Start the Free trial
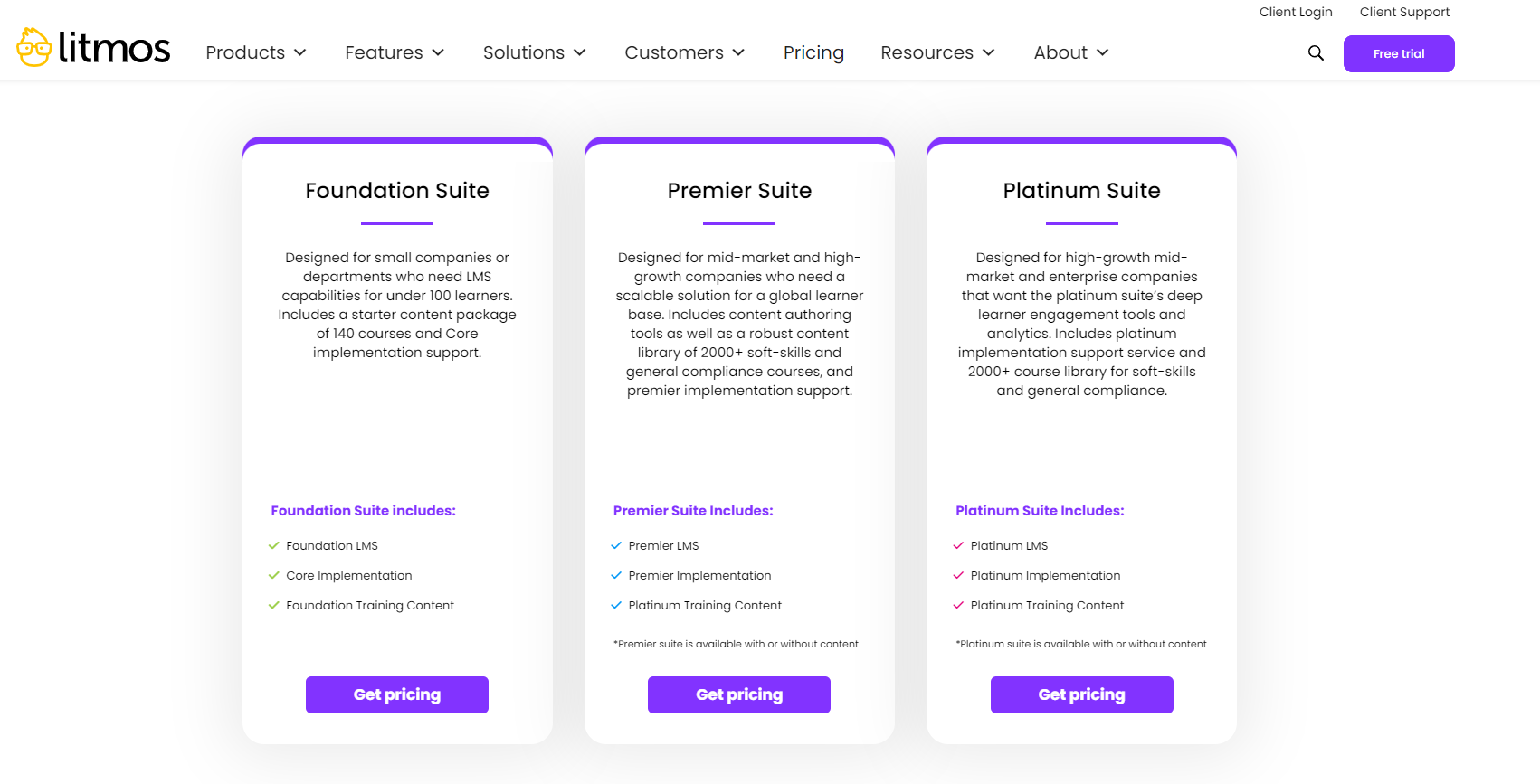 click(x=1399, y=53)
